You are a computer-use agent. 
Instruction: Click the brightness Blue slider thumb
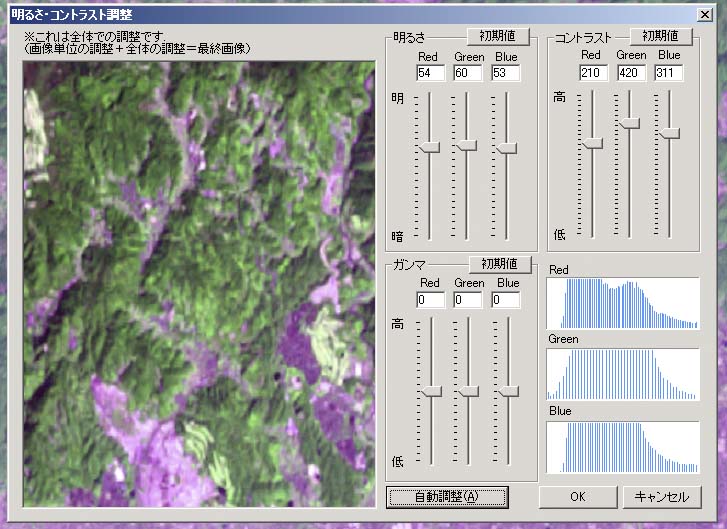[506, 148]
